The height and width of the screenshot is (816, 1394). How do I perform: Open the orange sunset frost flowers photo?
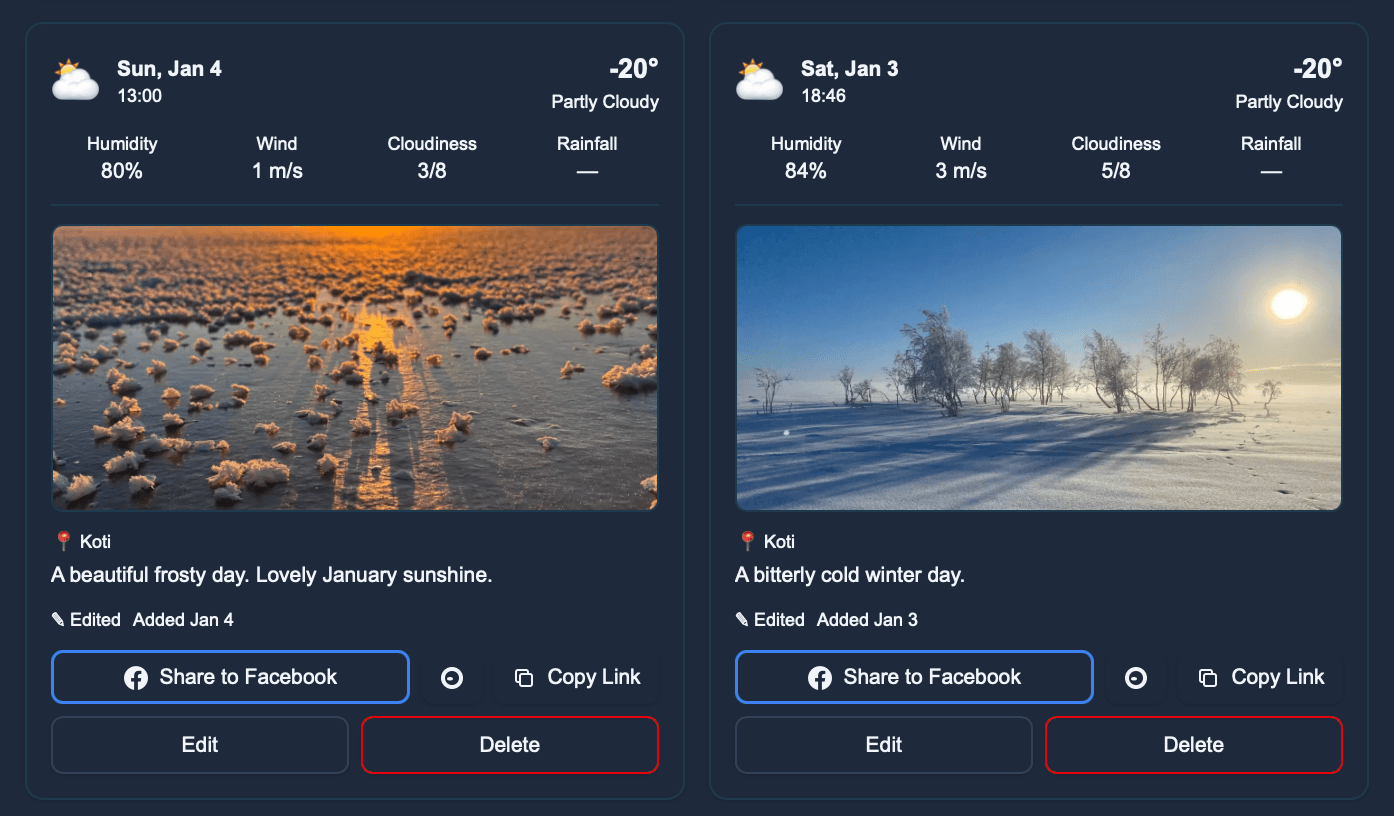pyautogui.click(x=355, y=368)
